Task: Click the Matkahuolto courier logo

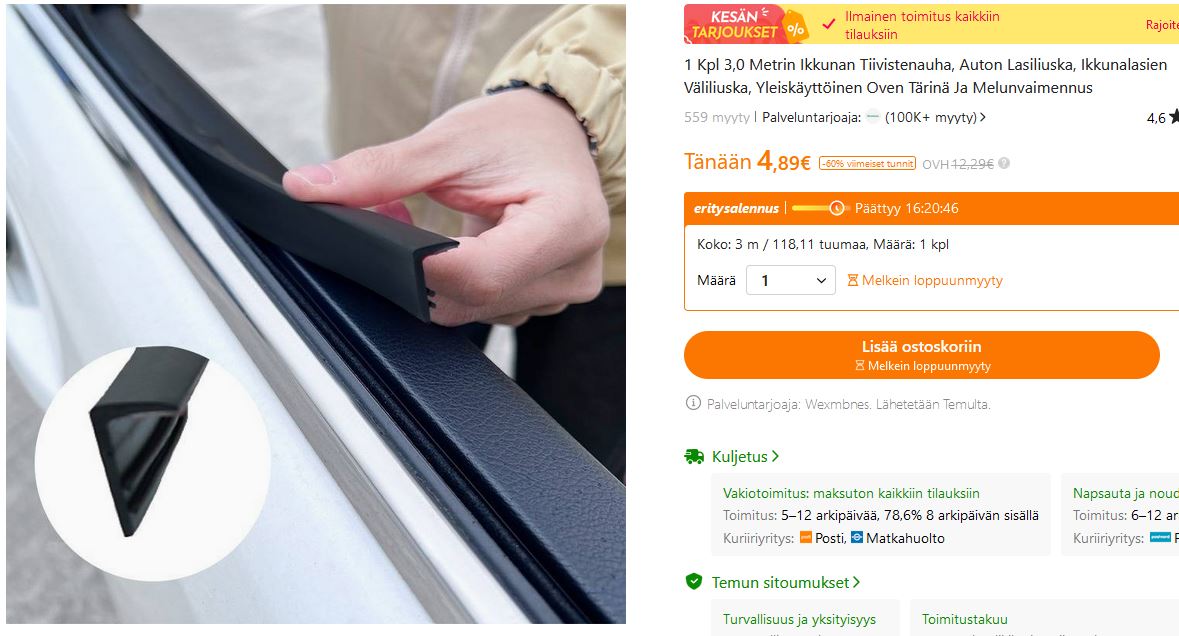Action: click(x=856, y=537)
